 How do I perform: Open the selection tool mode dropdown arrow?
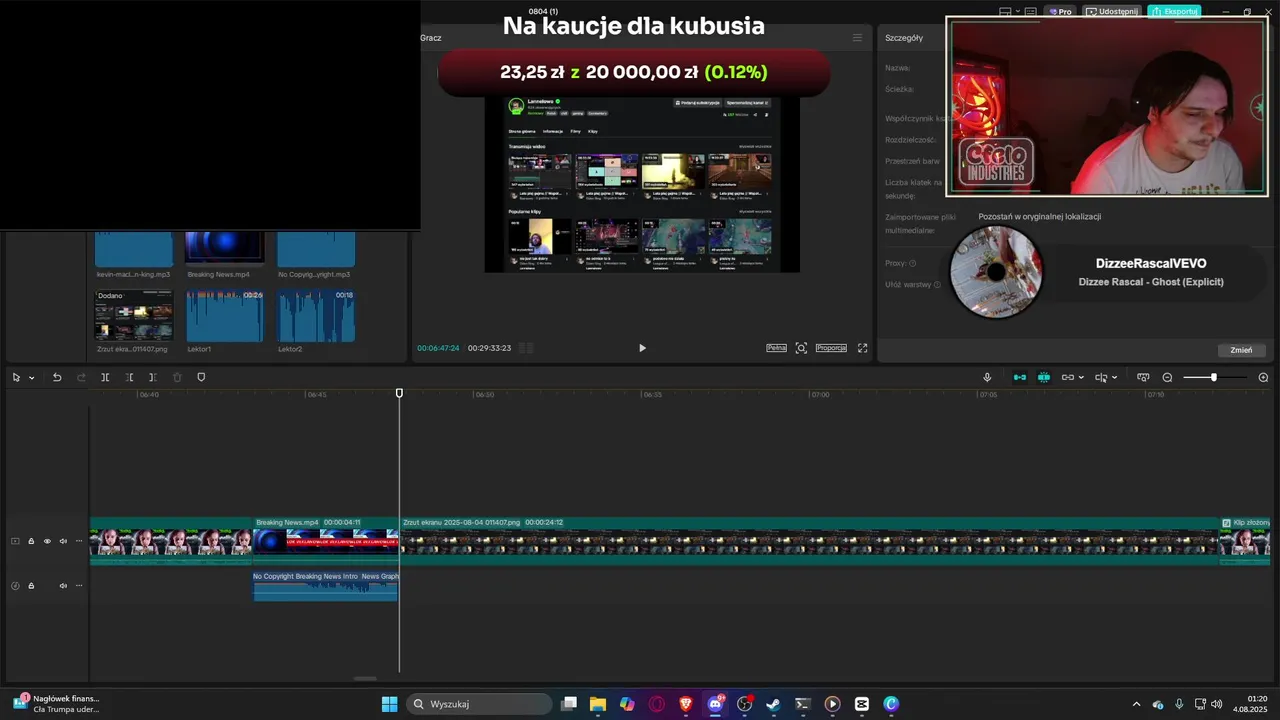(x=32, y=378)
